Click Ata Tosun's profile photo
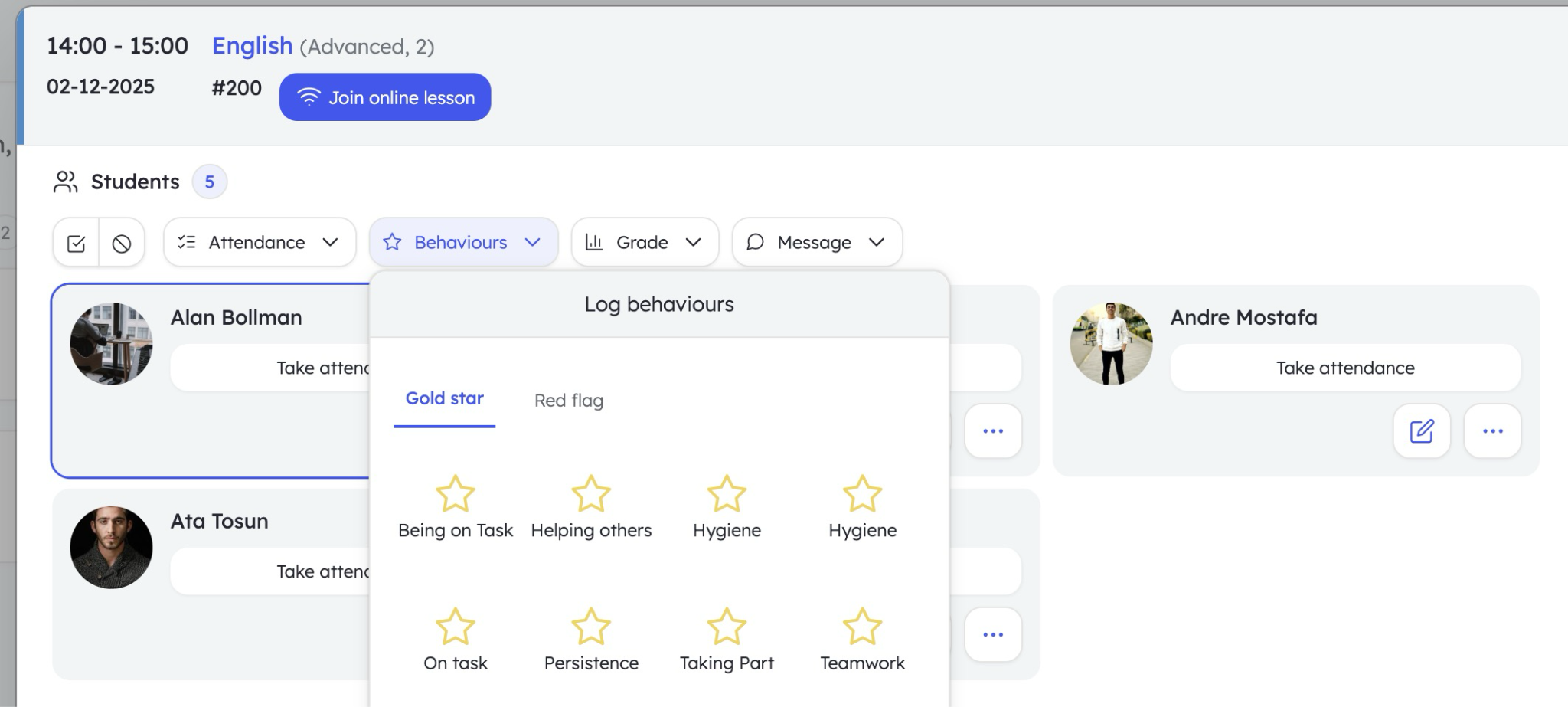 (x=110, y=546)
